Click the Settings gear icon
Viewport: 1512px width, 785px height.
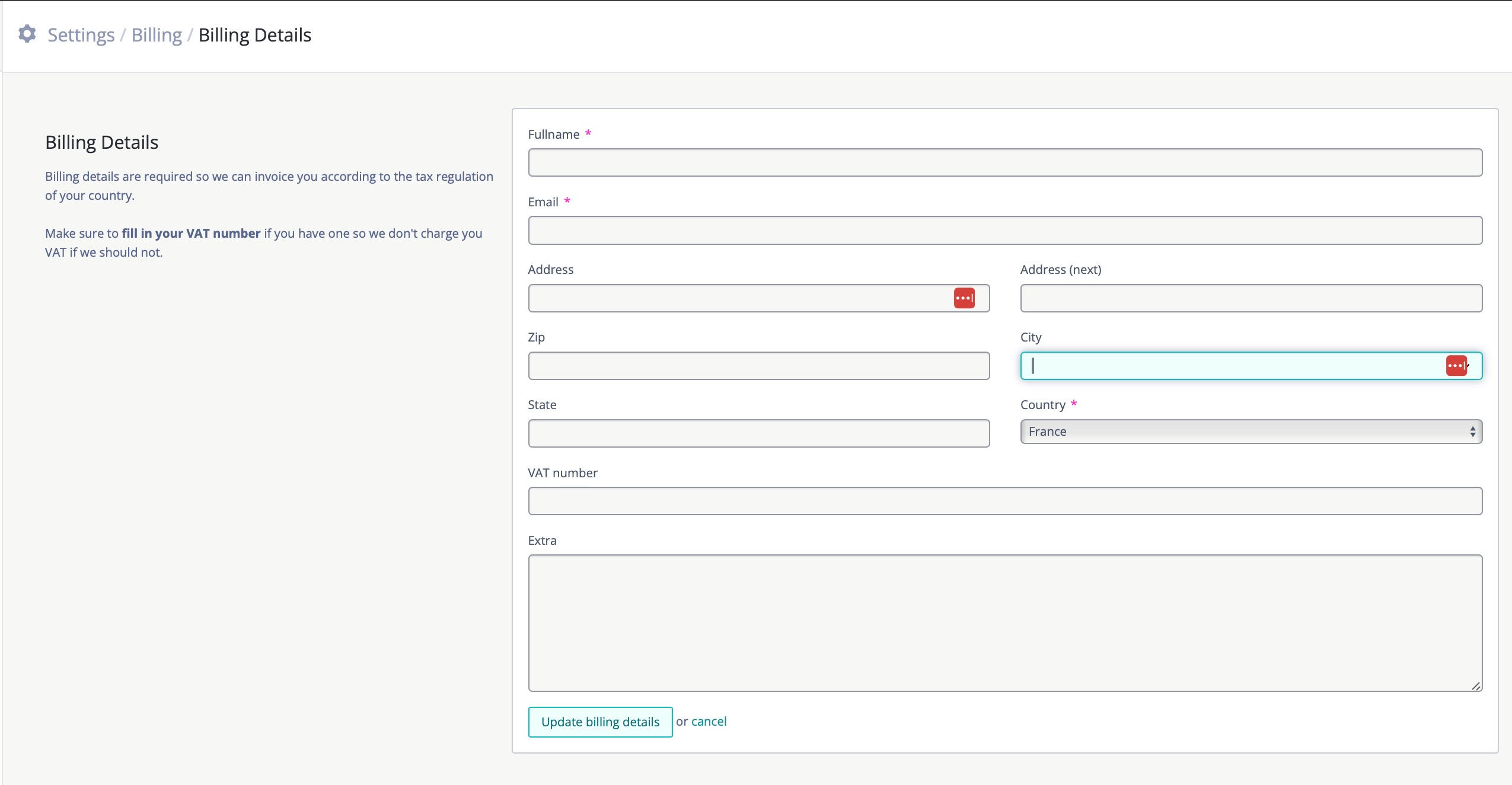(x=27, y=34)
